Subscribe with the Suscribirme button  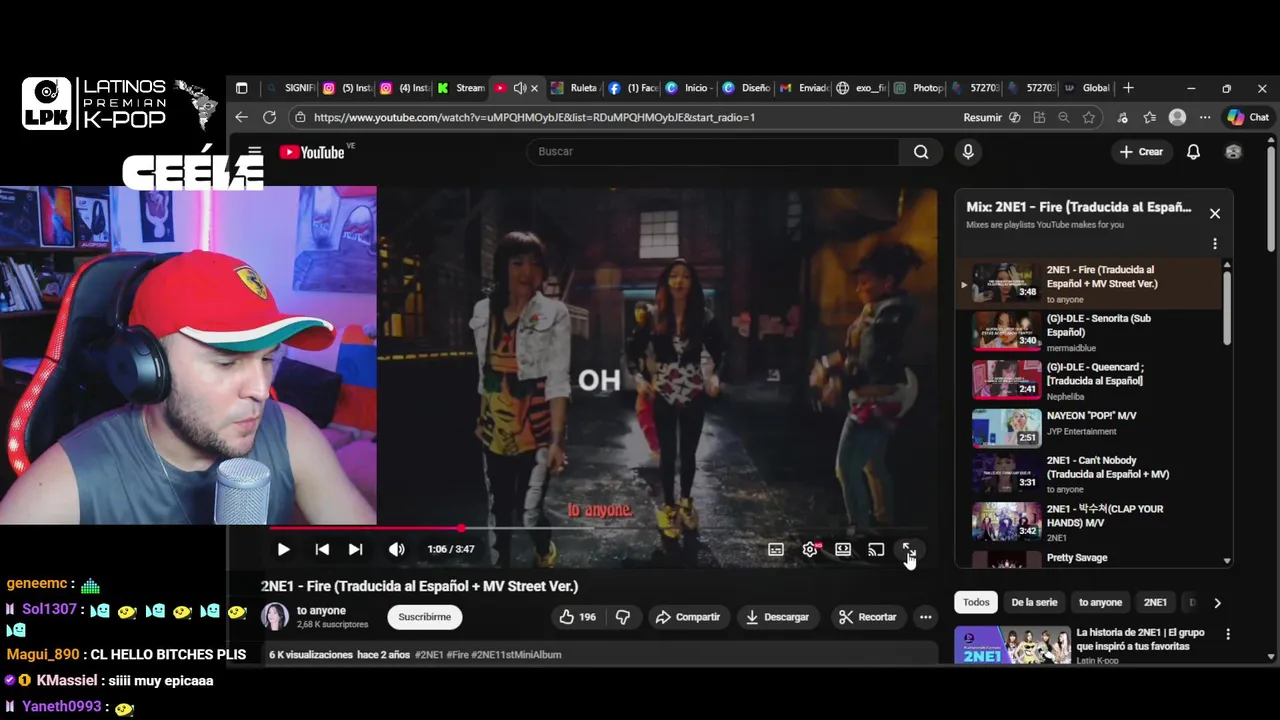[x=424, y=617]
